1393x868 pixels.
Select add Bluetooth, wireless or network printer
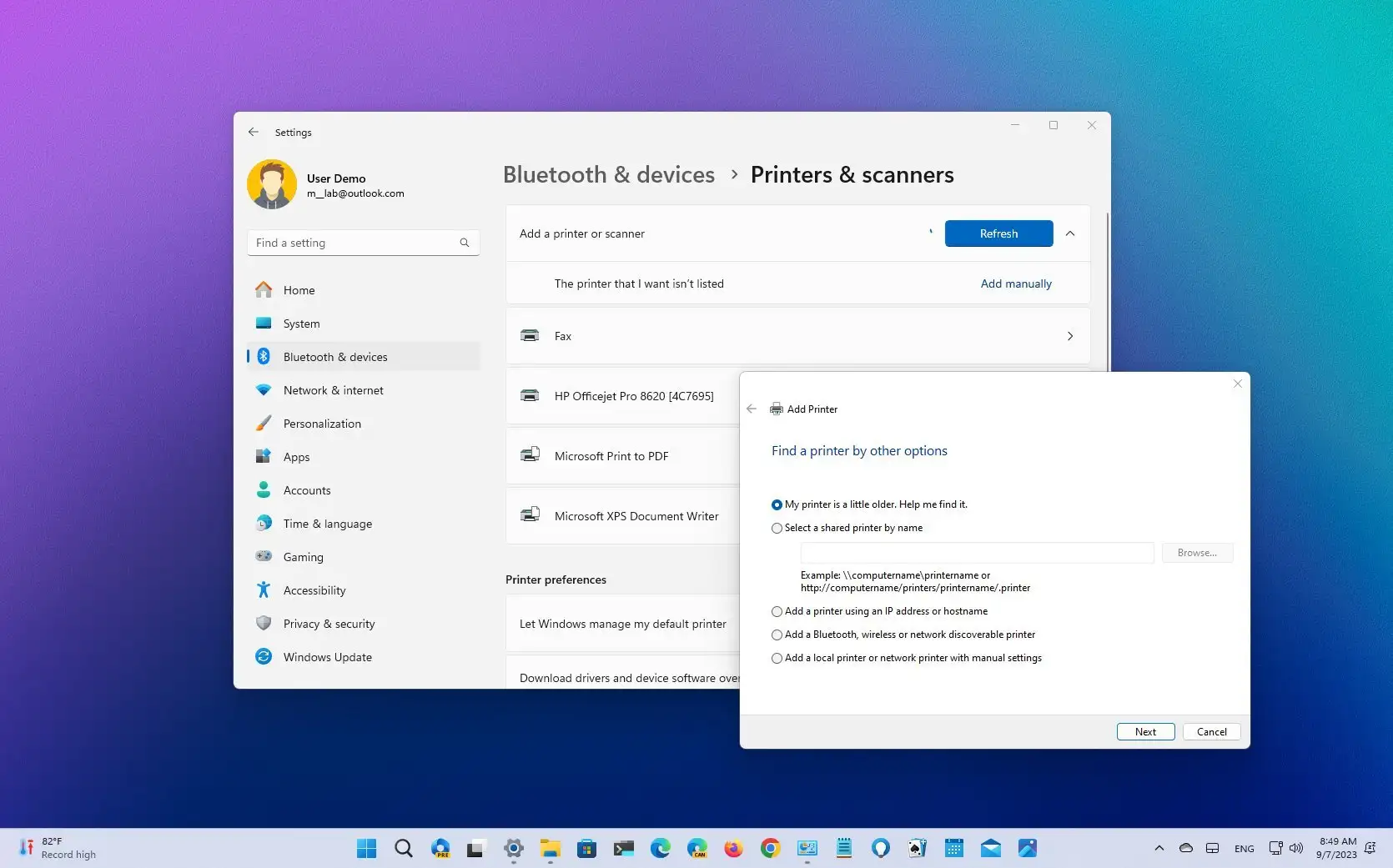903,635
